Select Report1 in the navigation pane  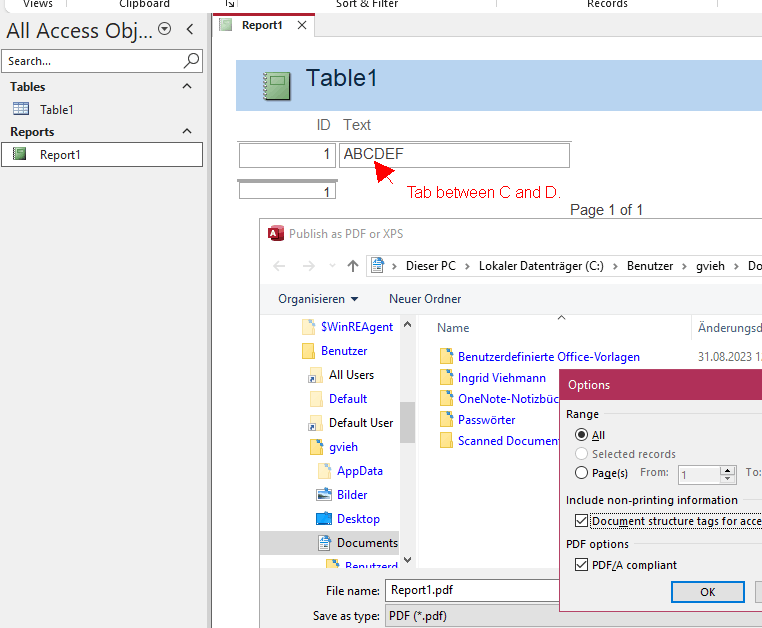102,155
